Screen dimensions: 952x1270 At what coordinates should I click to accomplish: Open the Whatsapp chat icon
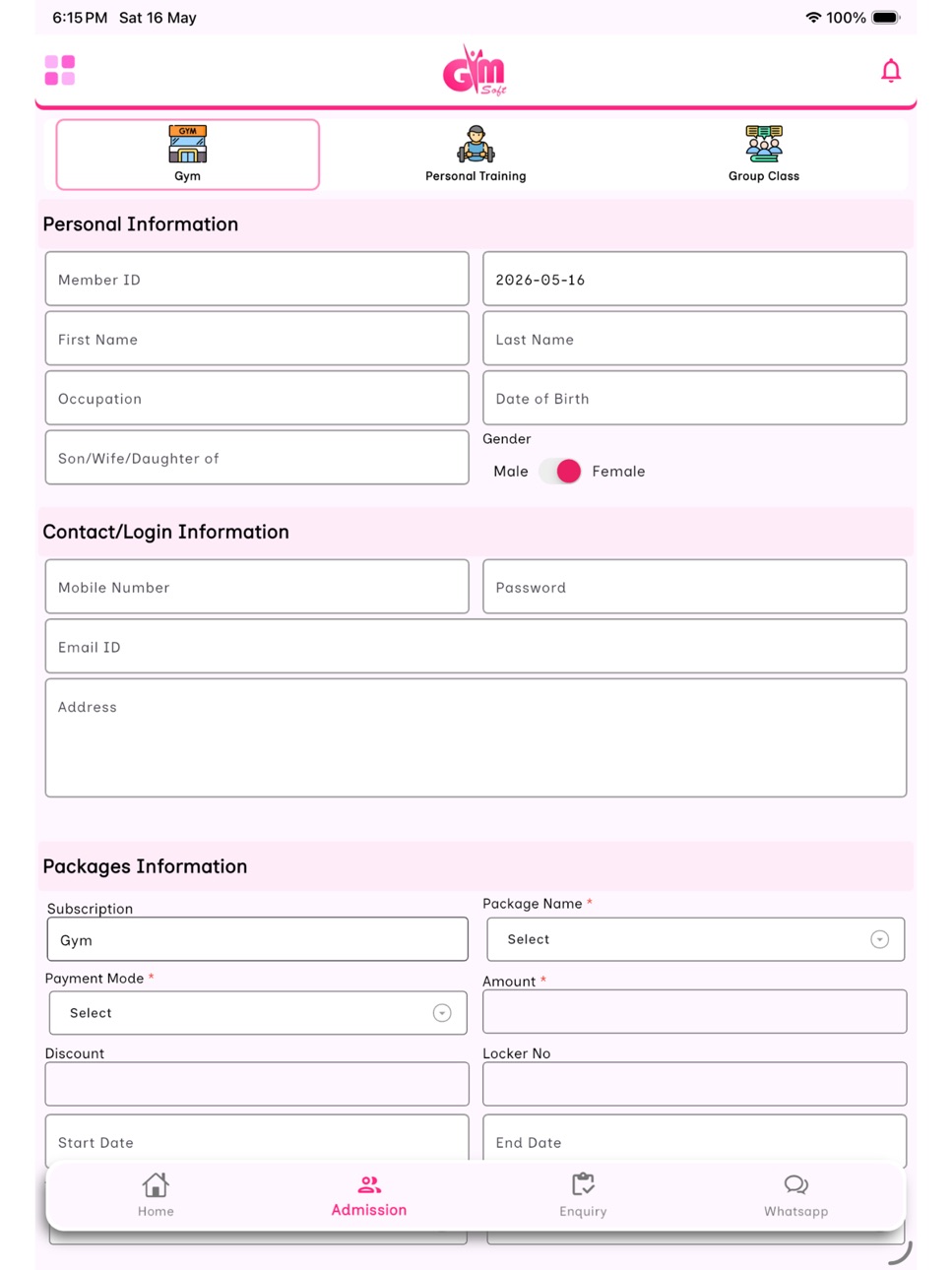tap(796, 1184)
